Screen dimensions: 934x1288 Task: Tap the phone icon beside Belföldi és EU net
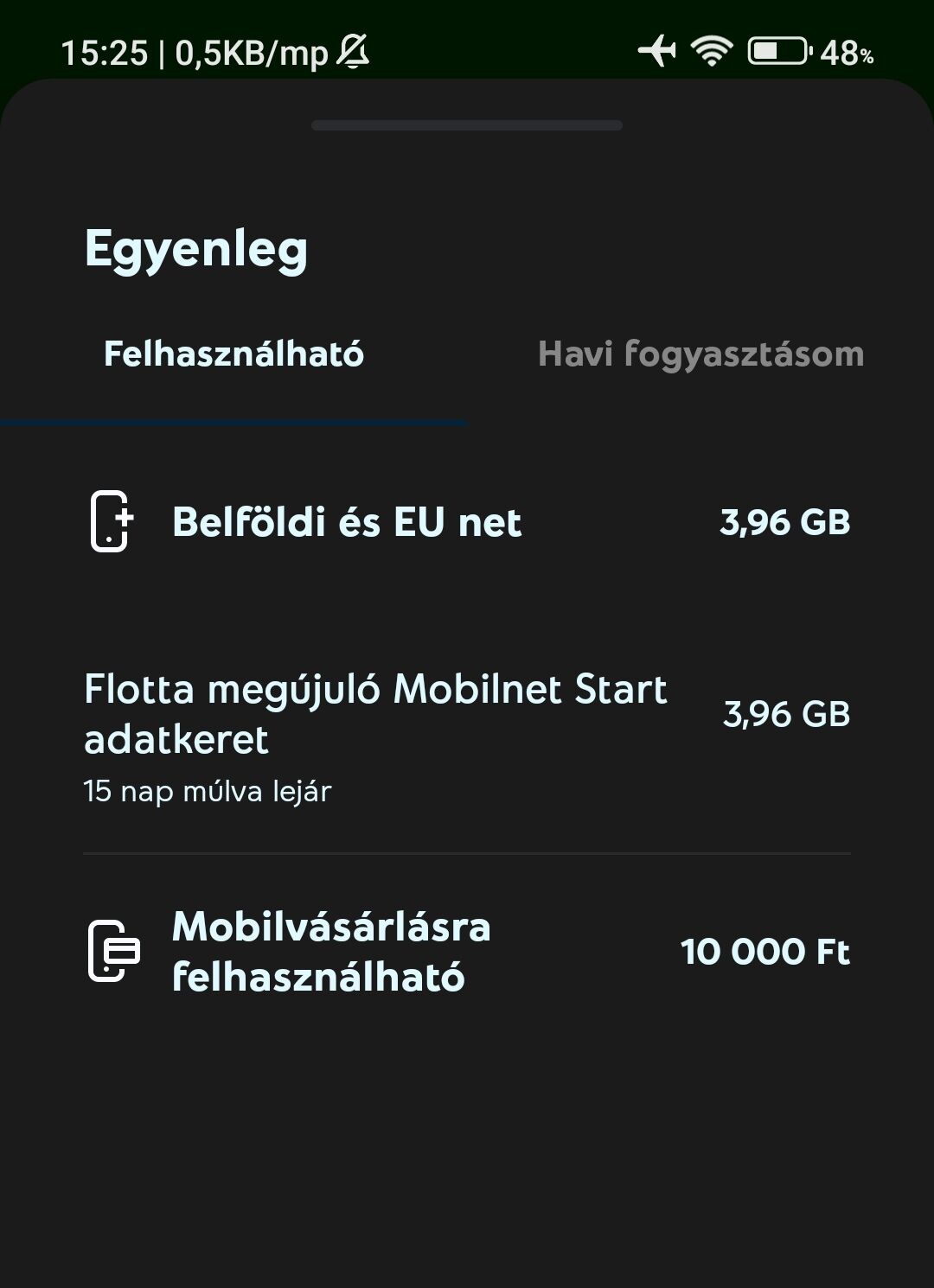point(111,521)
